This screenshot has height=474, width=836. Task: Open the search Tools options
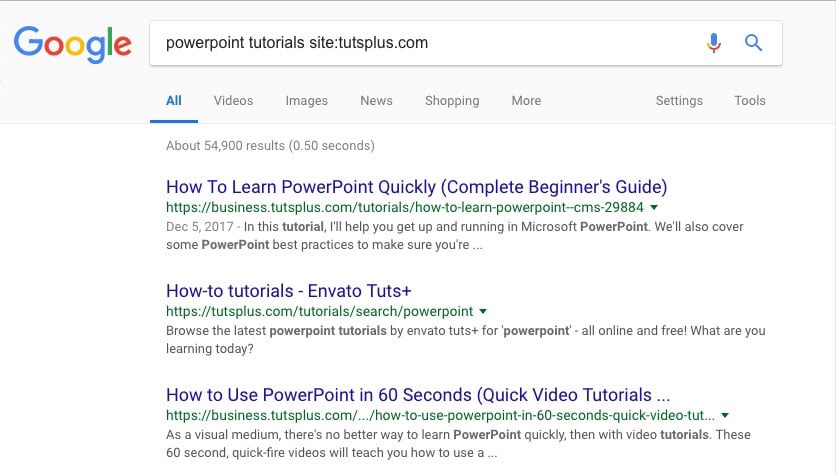click(x=750, y=100)
